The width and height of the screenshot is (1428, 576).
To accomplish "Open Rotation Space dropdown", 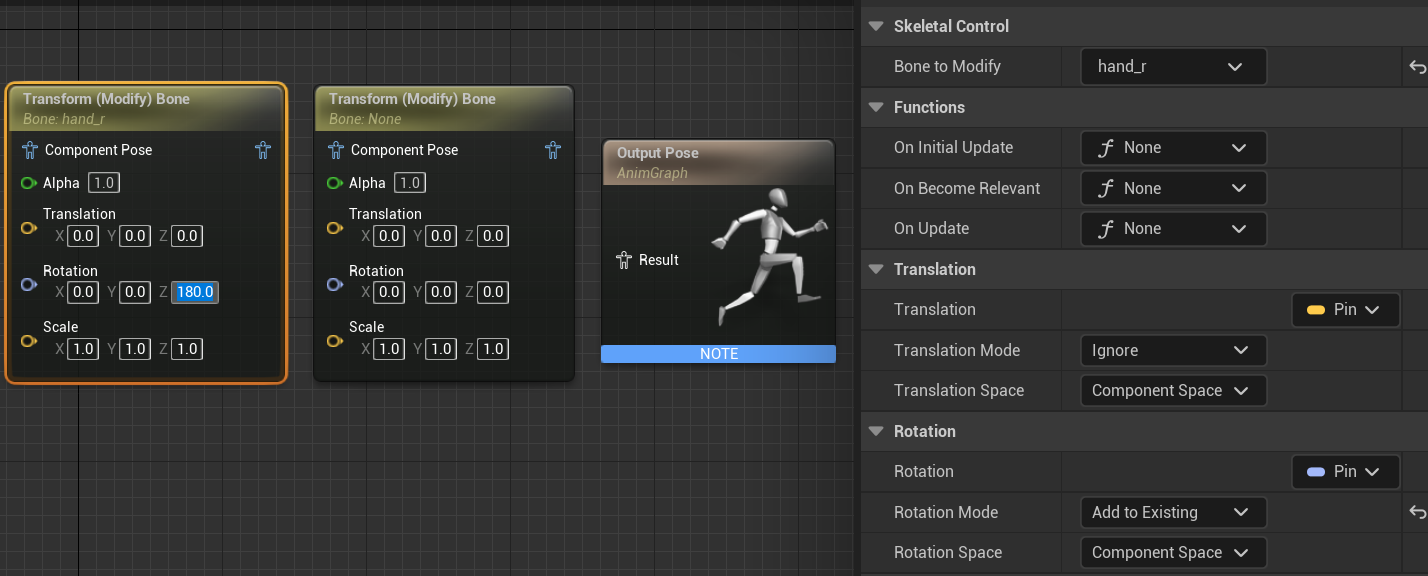I will pyautogui.click(x=1174, y=552).
